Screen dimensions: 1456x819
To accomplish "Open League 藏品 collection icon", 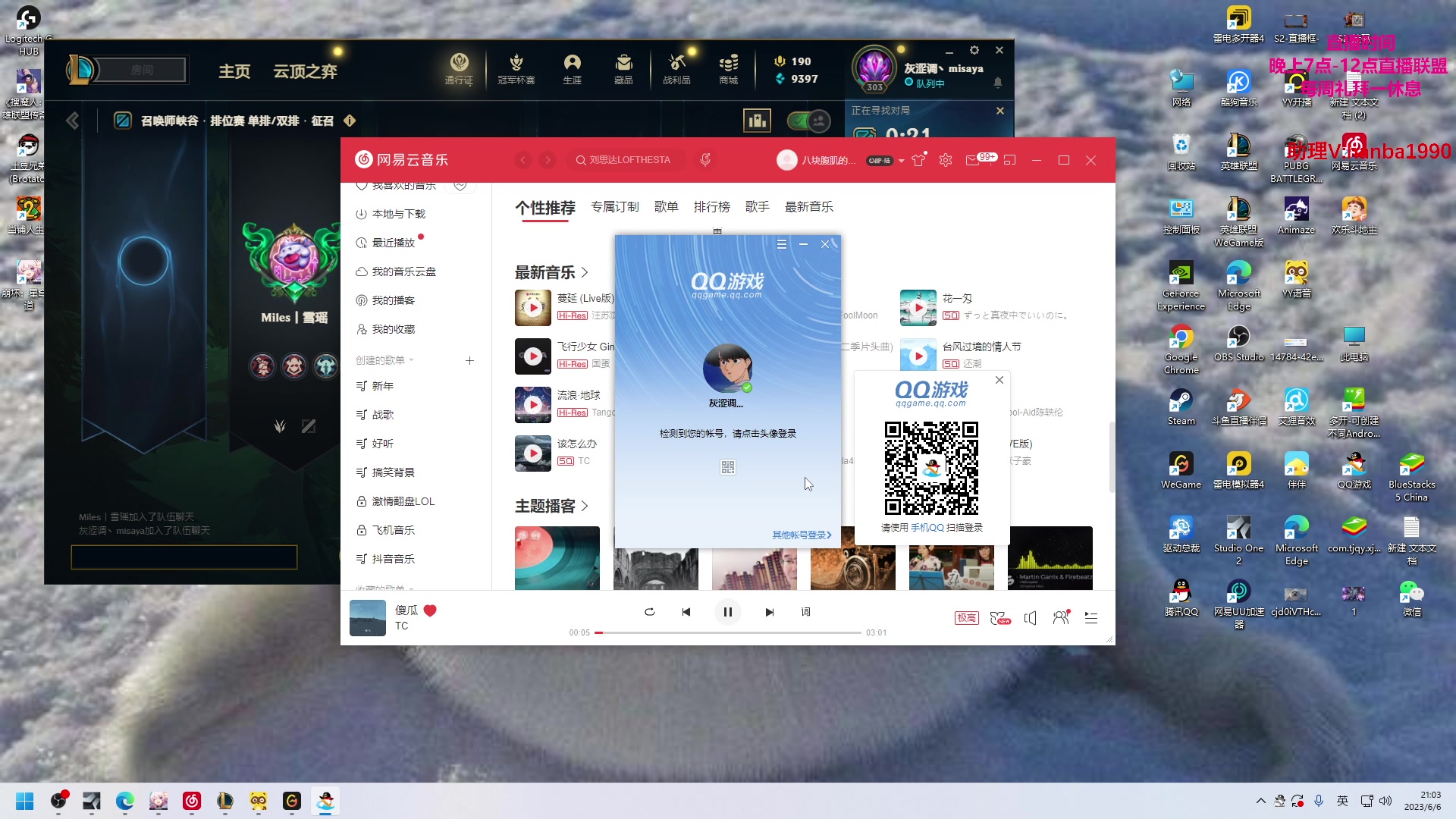I will (x=623, y=68).
